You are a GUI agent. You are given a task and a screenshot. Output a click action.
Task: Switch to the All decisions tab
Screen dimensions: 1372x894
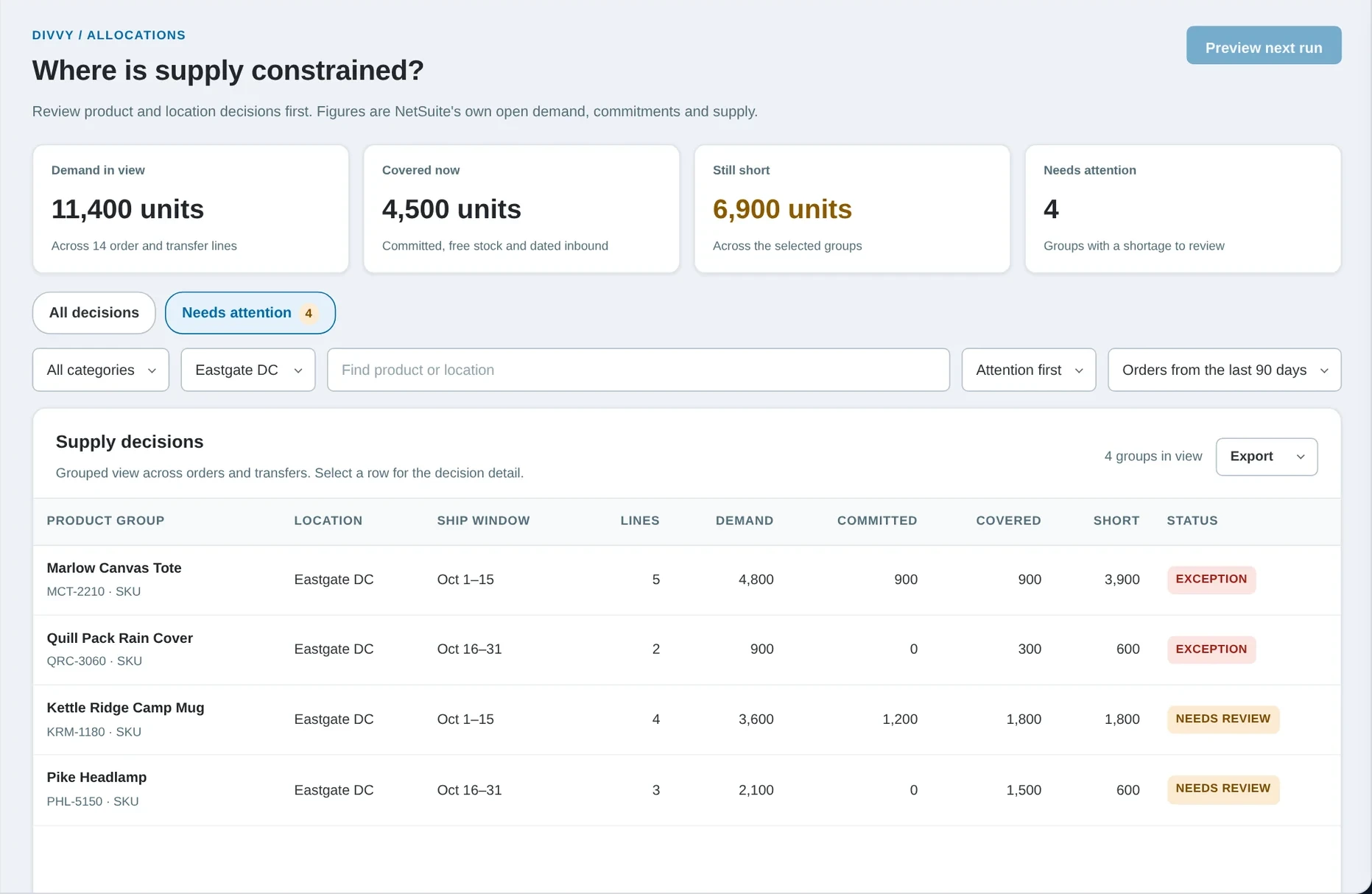coord(94,313)
